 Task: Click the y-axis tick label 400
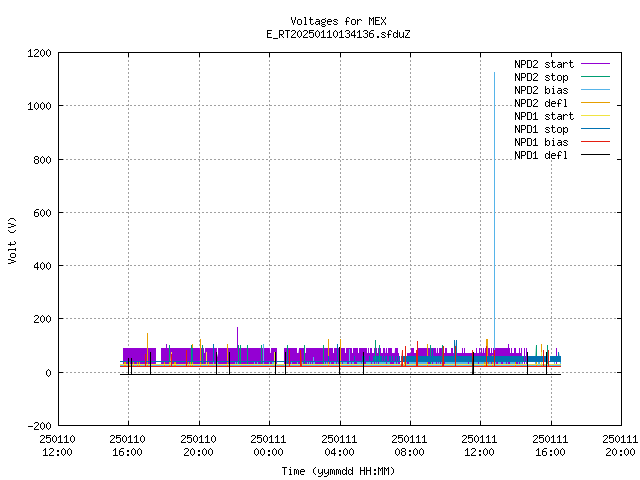[x=42, y=266]
